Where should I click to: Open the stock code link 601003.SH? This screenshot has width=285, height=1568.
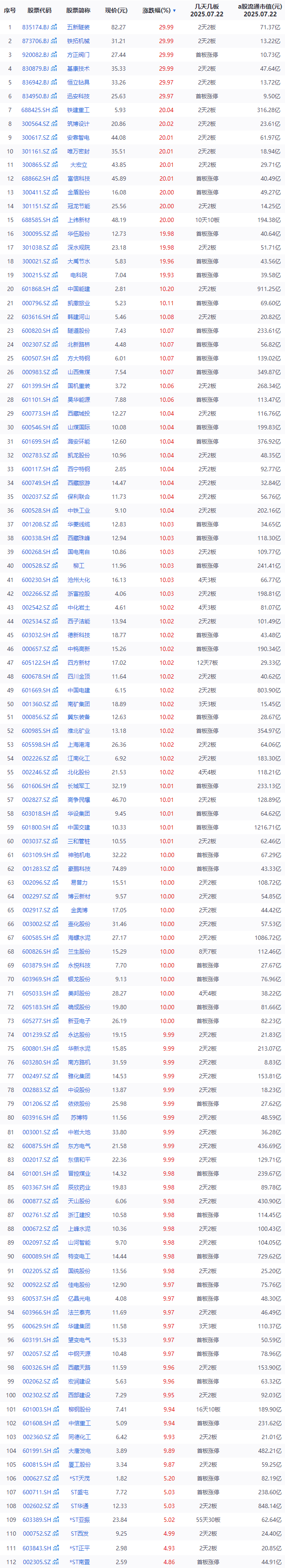(x=36, y=1410)
